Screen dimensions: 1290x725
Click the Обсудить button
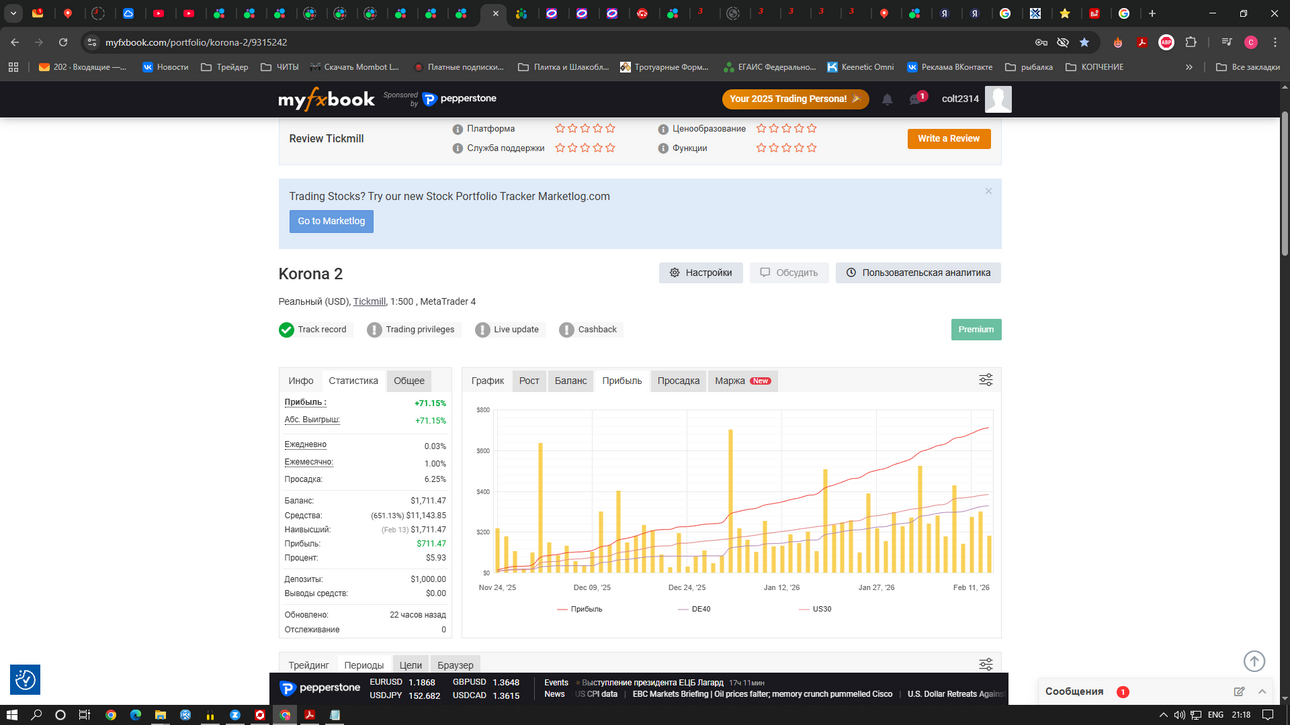[789, 272]
